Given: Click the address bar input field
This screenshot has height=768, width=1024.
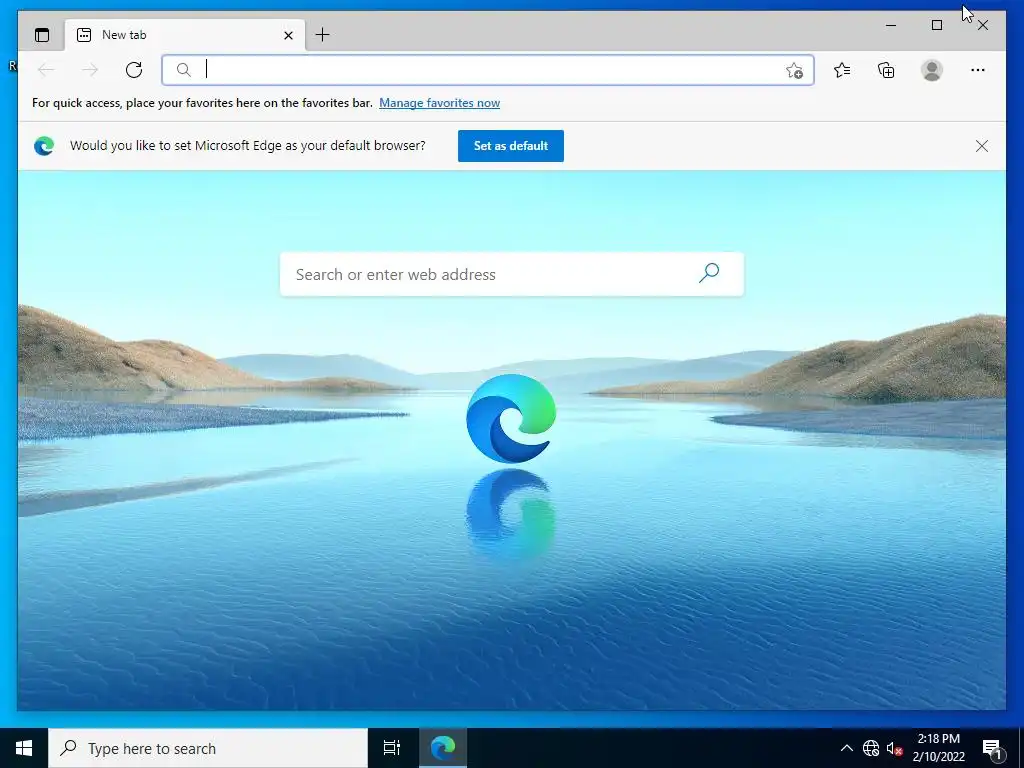Looking at the screenshot, I should (x=488, y=70).
